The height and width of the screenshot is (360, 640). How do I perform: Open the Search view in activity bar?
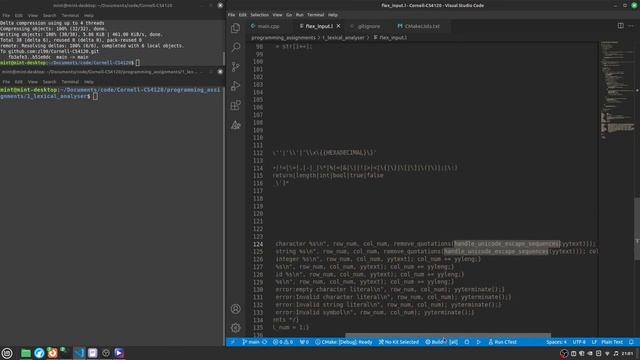[x=236, y=47]
